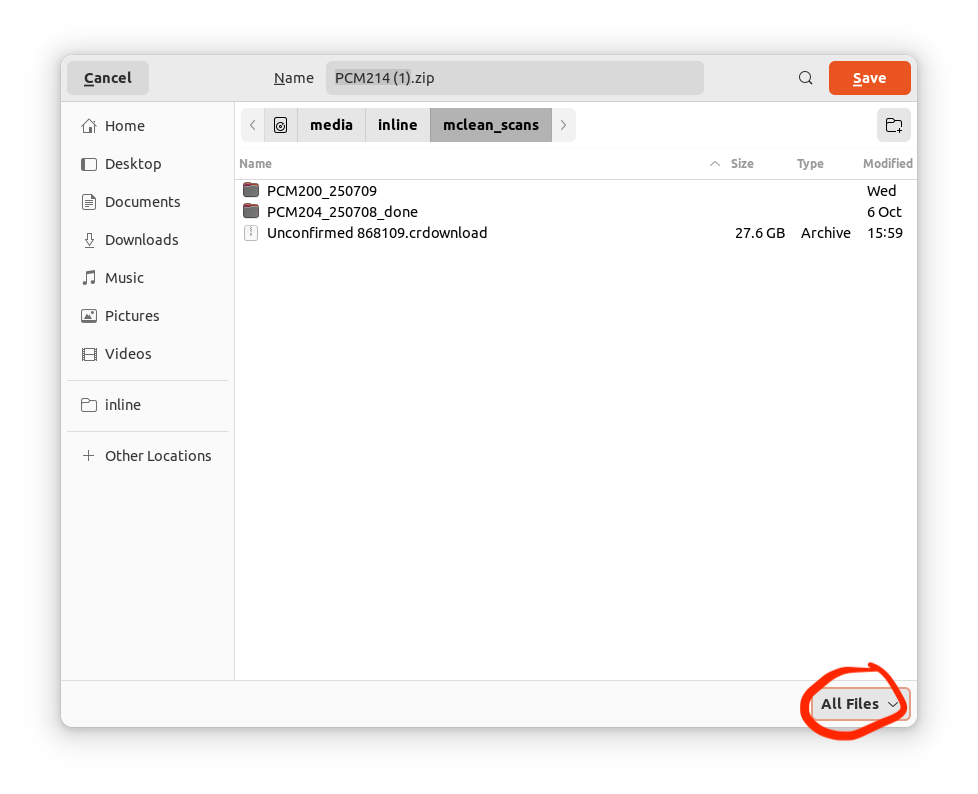Screen dimensions: 978x794
Task: Open the All Files filter dropdown
Action: point(859,704)
